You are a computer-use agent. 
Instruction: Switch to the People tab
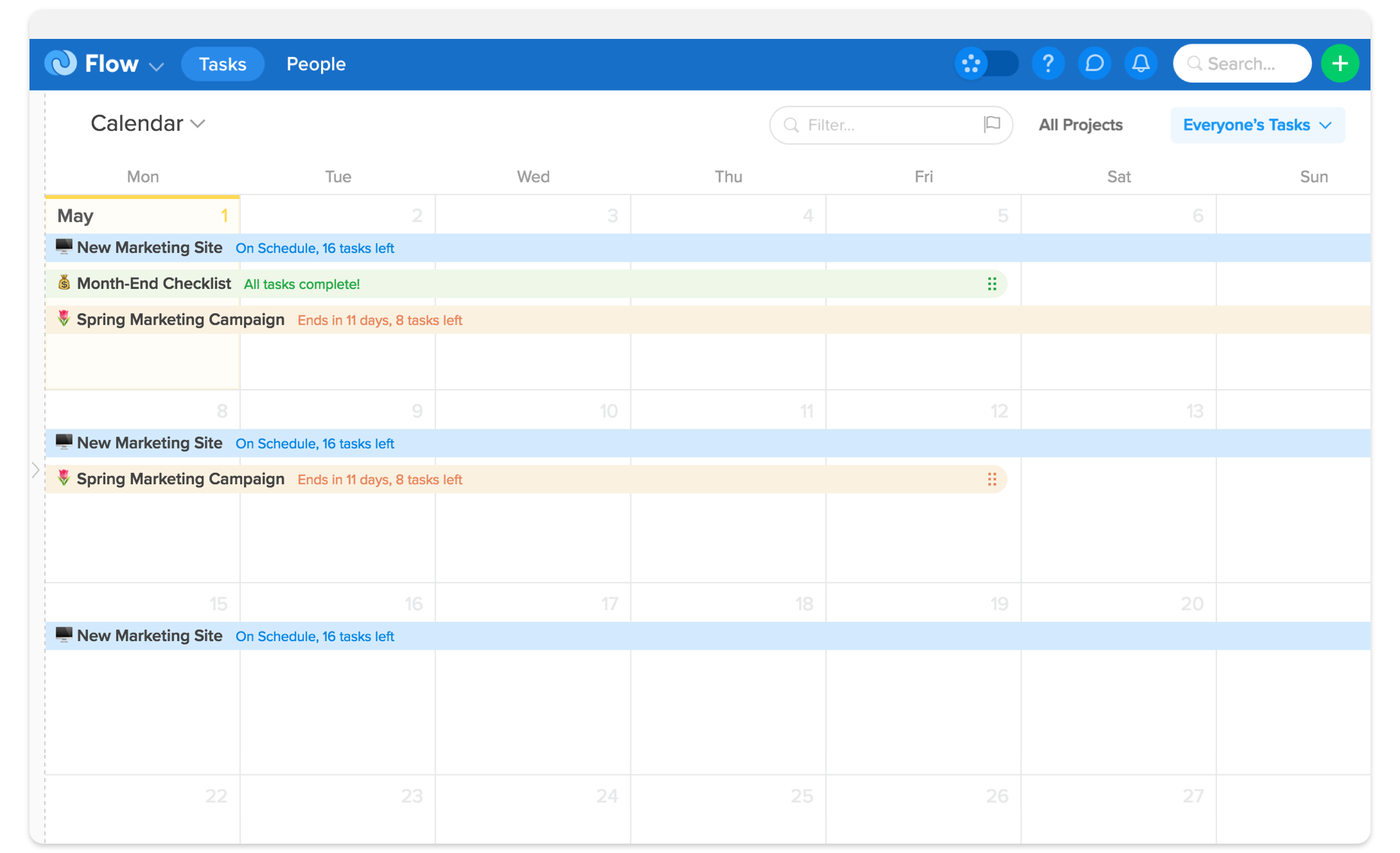tap(316, 64)
